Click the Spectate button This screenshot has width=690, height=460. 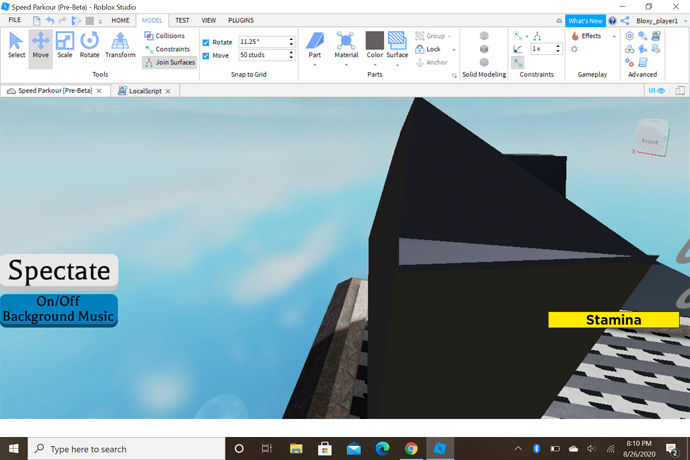click(x=59, y=271)
